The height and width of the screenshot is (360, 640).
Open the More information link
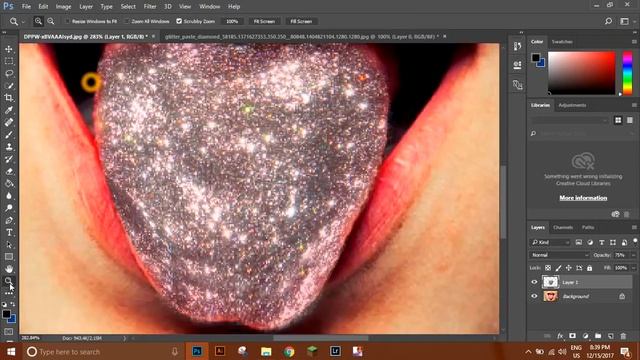tap(583, 198)
